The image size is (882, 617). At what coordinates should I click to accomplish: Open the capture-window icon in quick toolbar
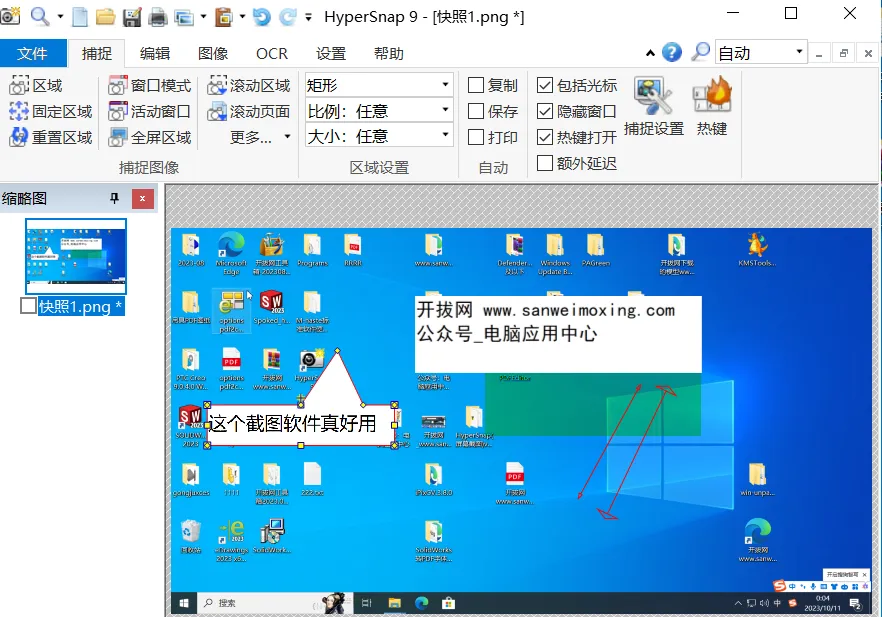click(183, 17)
